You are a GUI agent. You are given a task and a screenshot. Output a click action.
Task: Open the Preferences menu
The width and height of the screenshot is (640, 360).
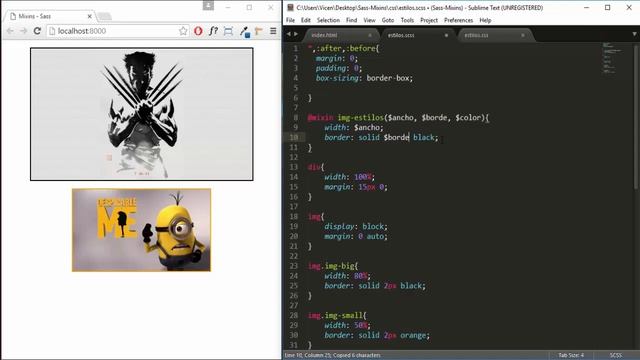[458, 20]
